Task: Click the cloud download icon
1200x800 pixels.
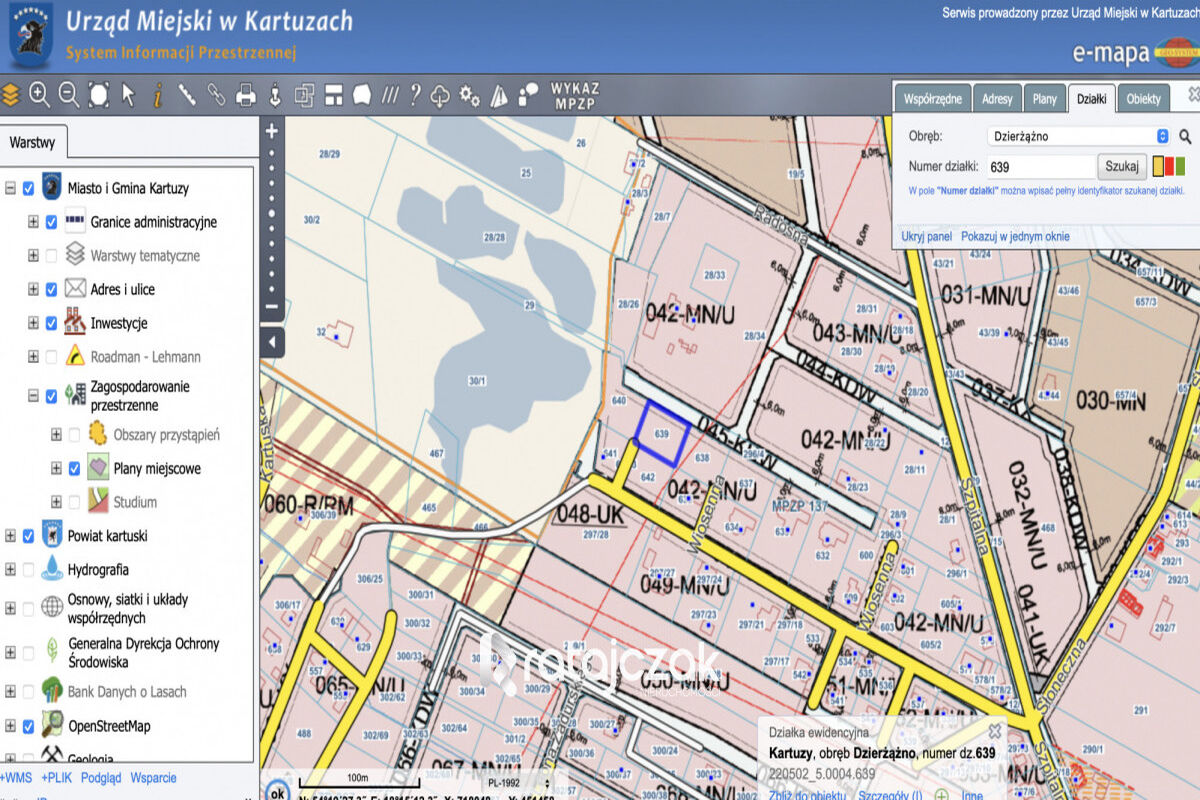Action: coord(441,96)
